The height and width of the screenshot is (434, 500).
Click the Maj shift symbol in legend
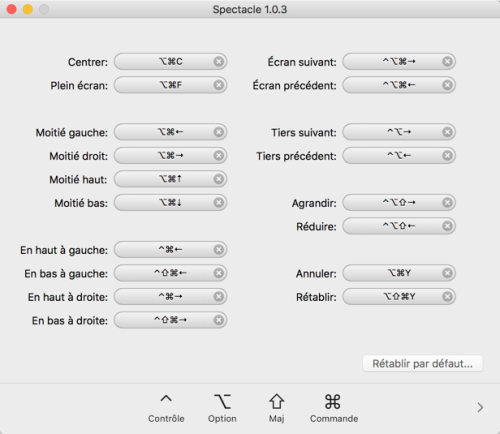[x=277, y=401]
